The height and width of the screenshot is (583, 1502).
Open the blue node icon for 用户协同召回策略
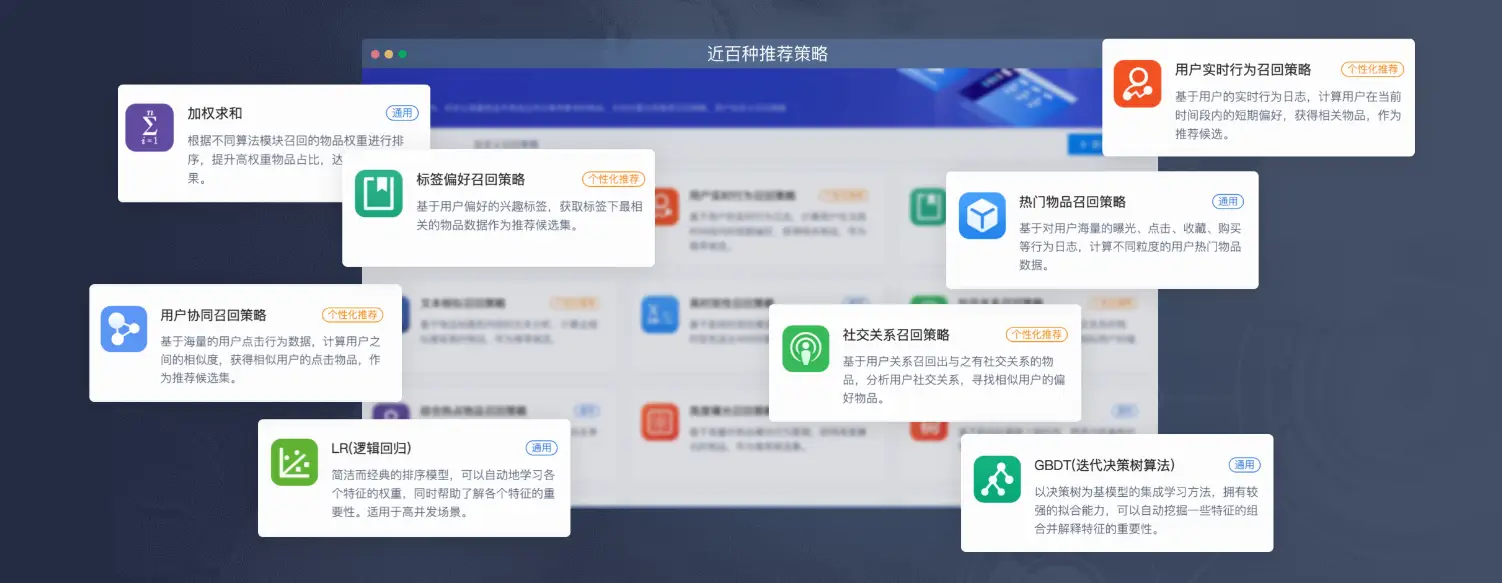tap(124, 329)
